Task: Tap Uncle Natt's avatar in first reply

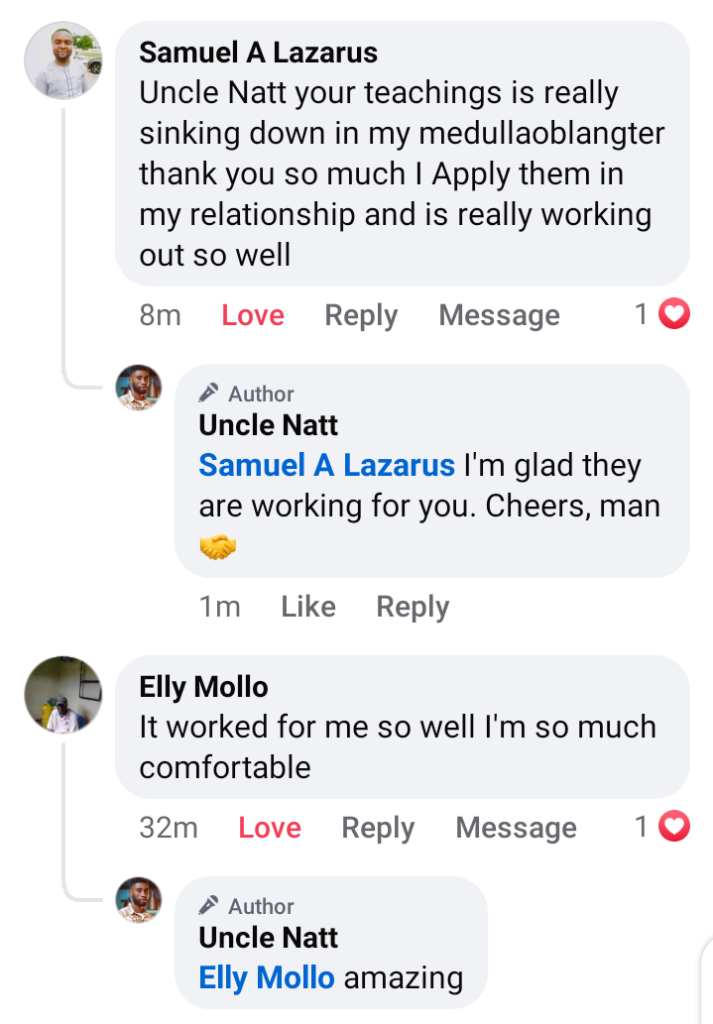Action: click(139, 387)
